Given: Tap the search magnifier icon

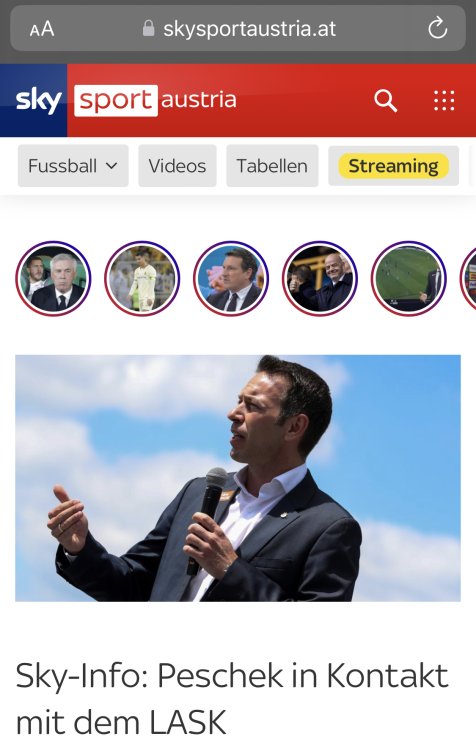Looking at the screenshot, I should [385, 100].
